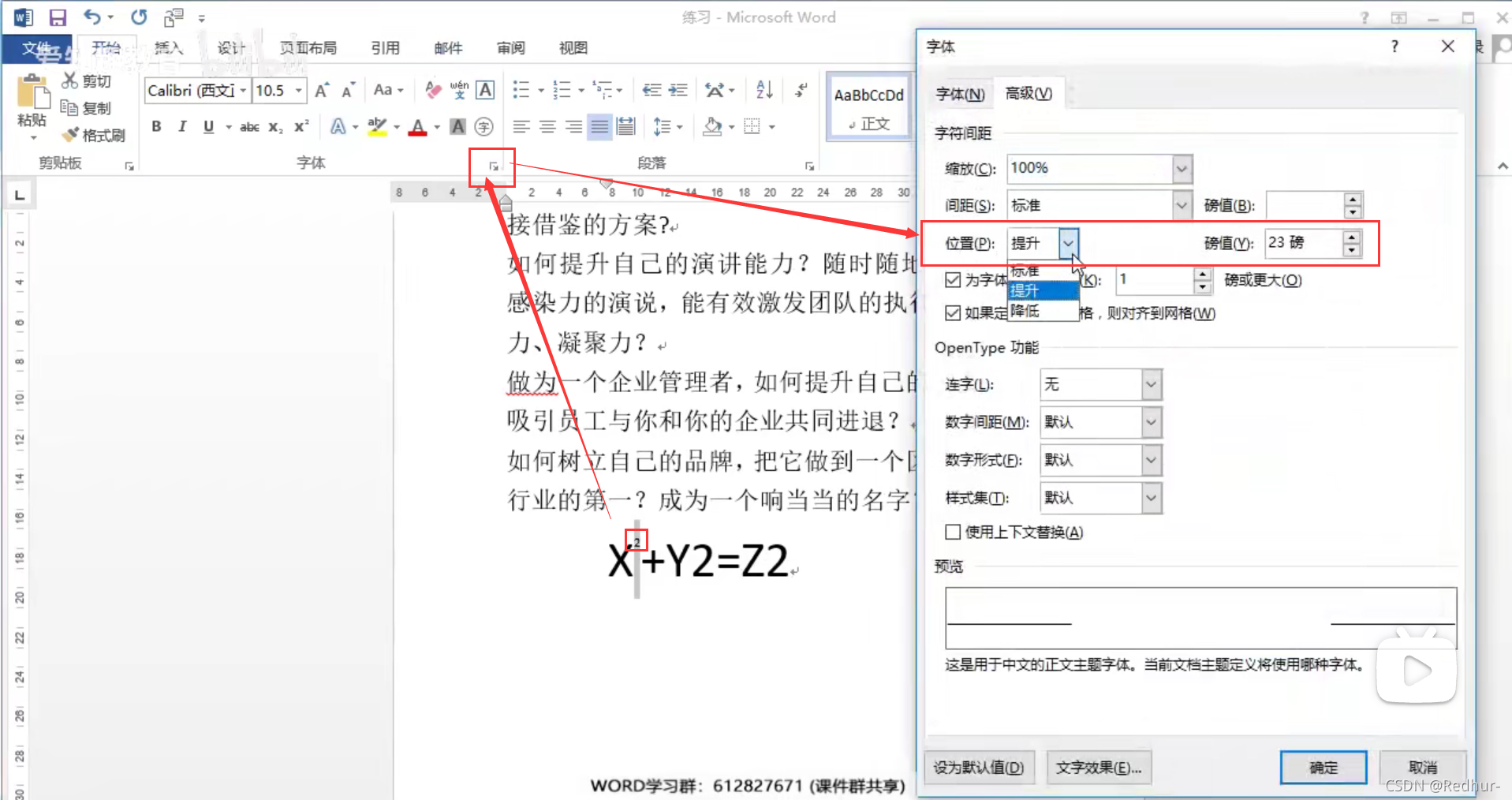Click the Enclose Characters icon
The height and width of the screenshot is (800, 1512).
tap(483, 126)
